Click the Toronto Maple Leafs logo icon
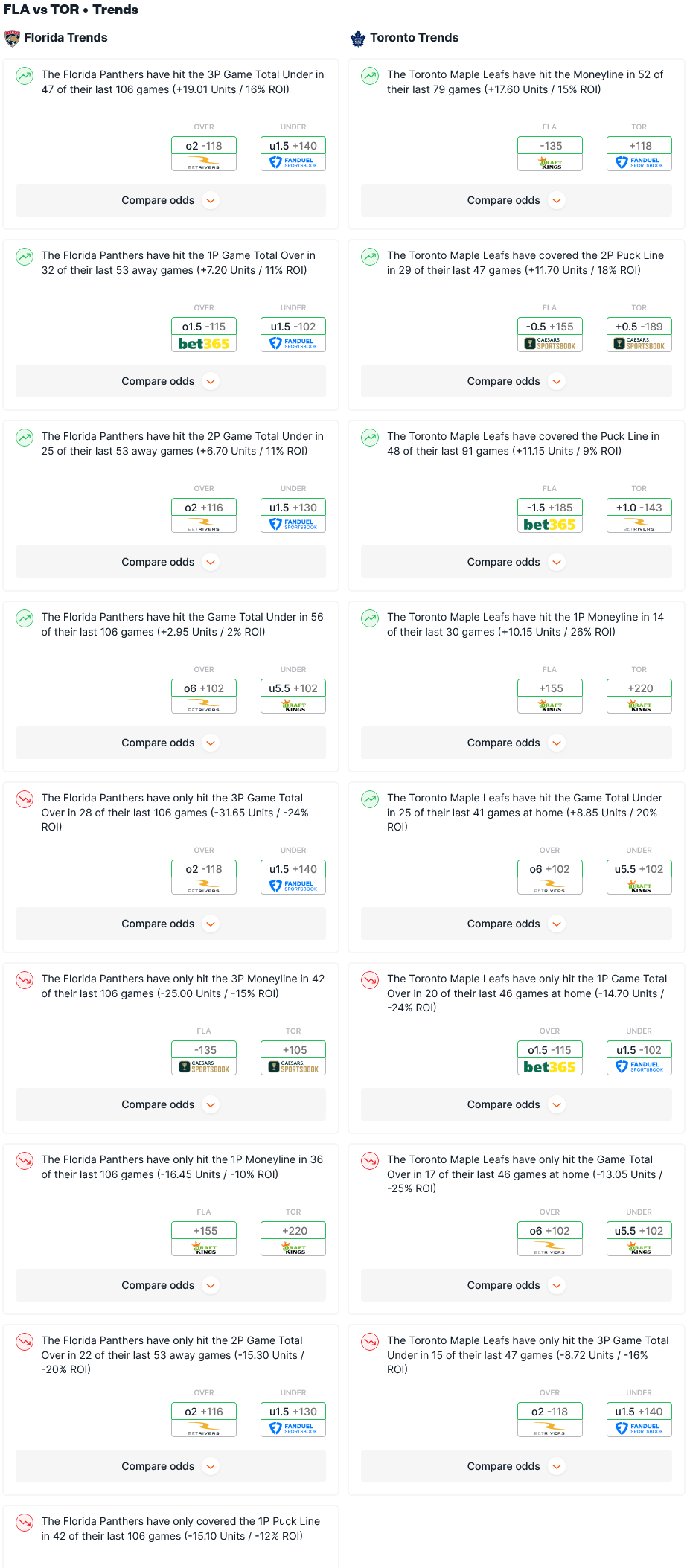This screenshot has height=1568, width=687. [x=358, y=38]
